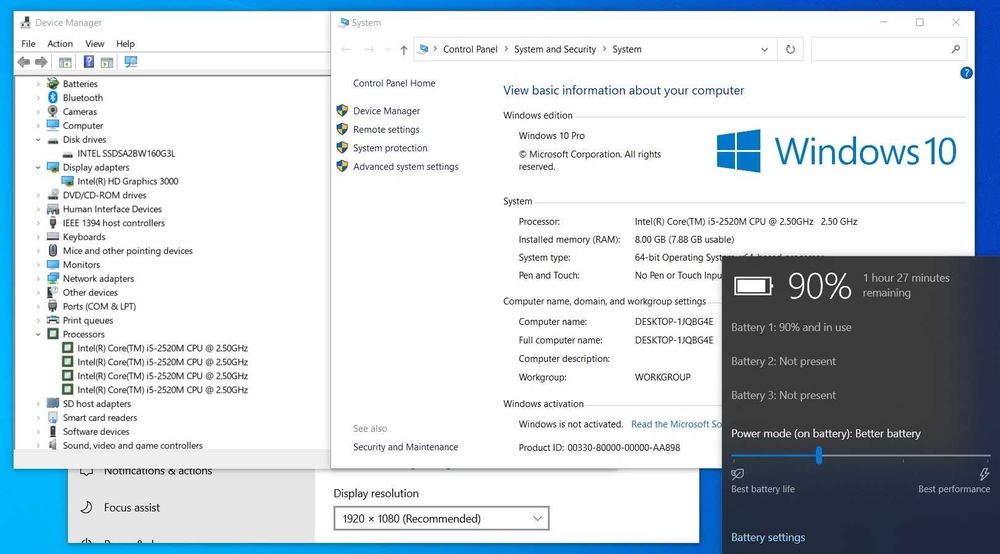This screenshot has width=1000, height=554.
Task: Select Human Interface Devices entry
Action: point(112,209)
